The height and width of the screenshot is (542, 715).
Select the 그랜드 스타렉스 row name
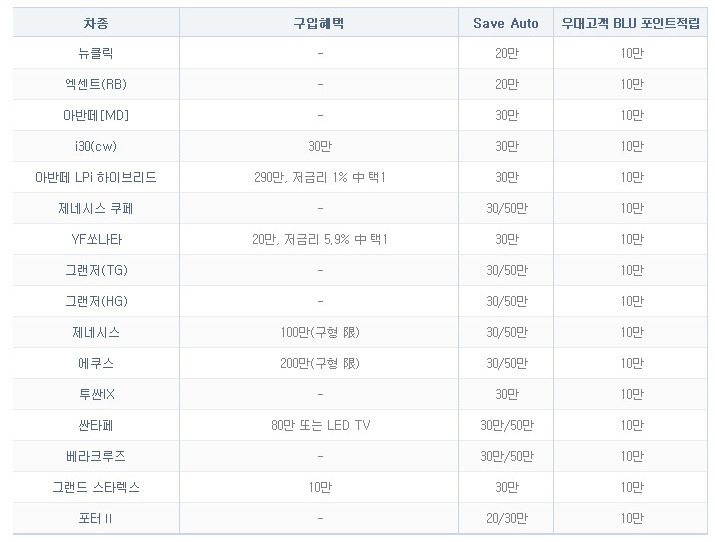pos(96,487)
